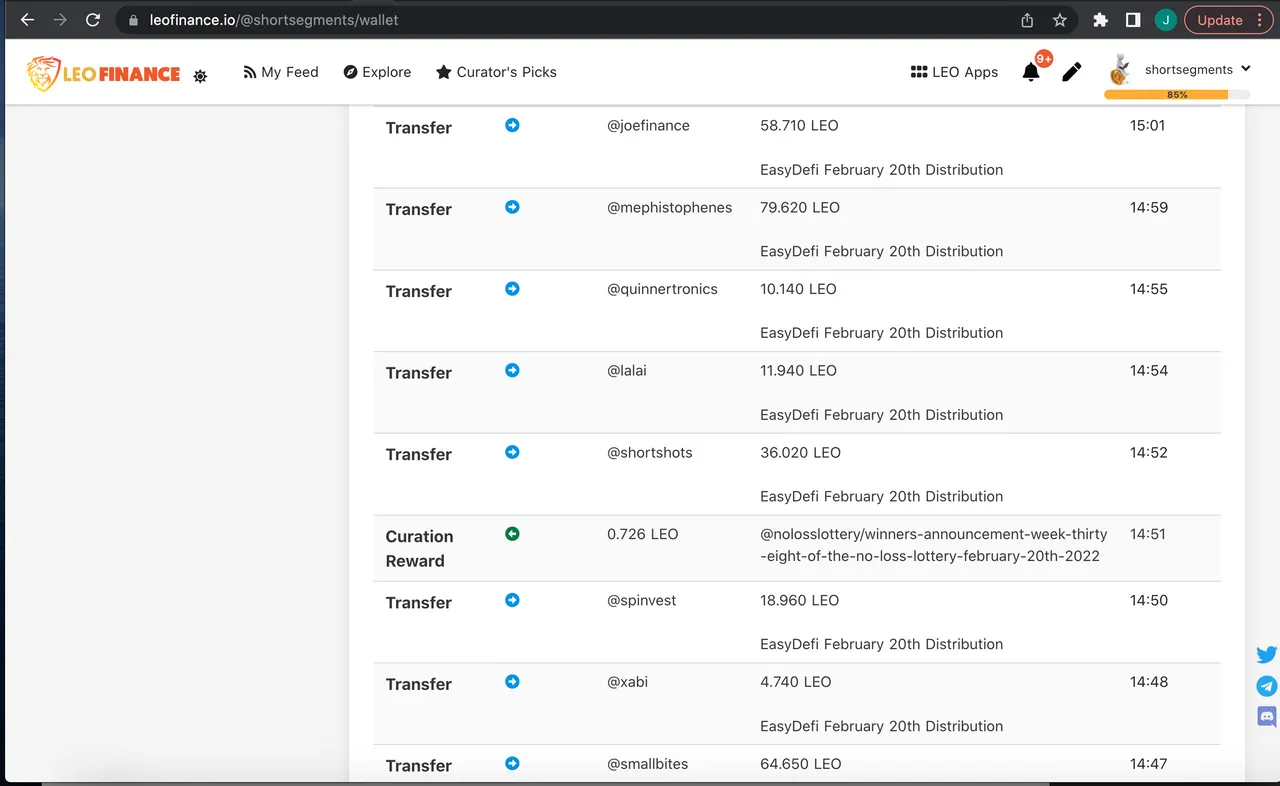
Task: Select the 11.940 LEO amount
Action: [798, 370]
